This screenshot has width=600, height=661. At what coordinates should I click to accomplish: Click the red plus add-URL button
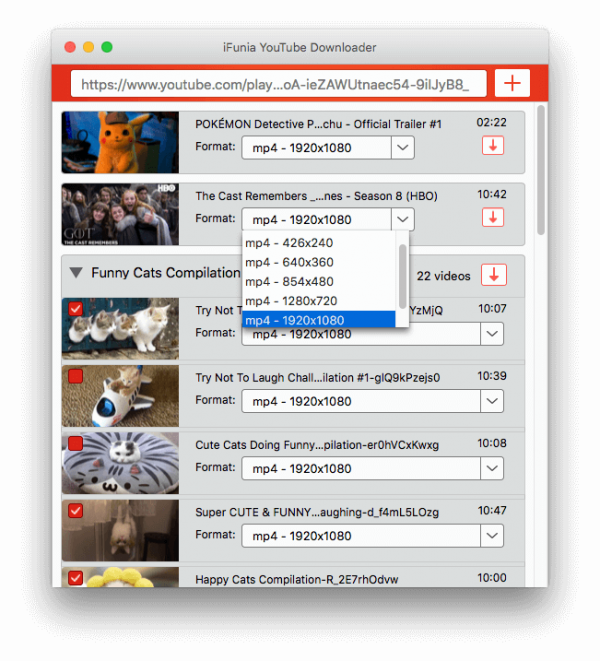512,83
